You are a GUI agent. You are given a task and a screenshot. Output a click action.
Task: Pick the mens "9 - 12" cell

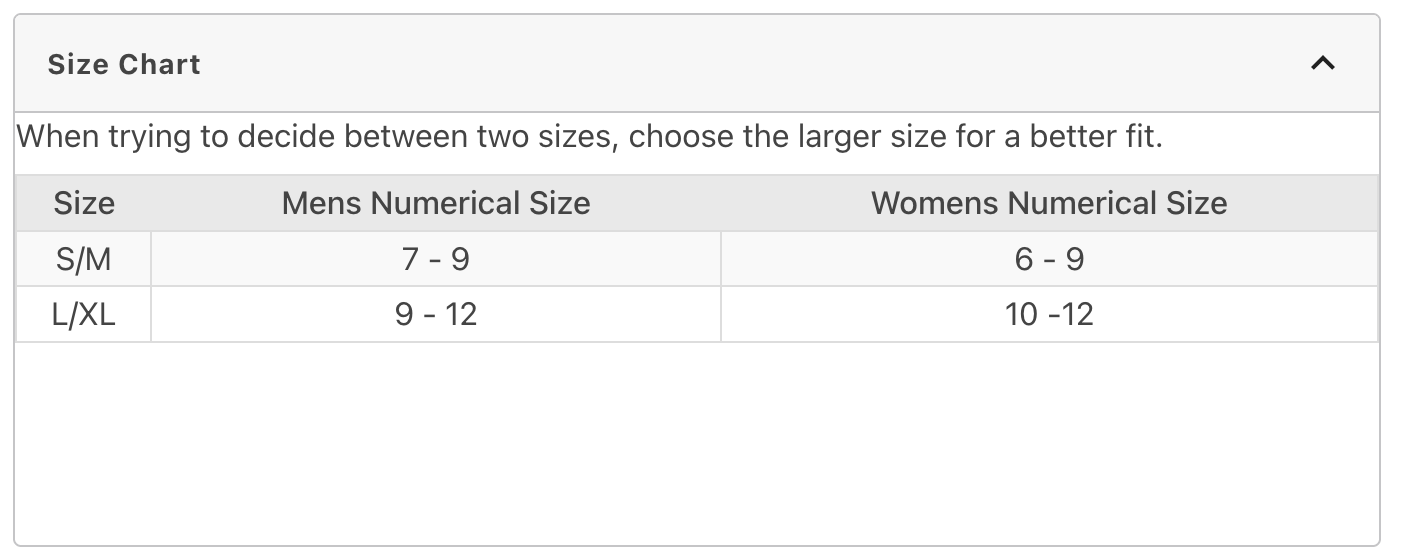[x=435, y=315]
